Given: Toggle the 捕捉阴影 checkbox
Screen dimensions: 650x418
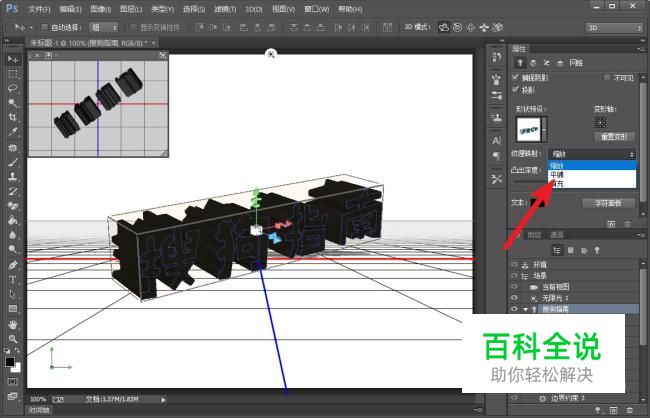Looking at the screenshot, I should (516, 77).
